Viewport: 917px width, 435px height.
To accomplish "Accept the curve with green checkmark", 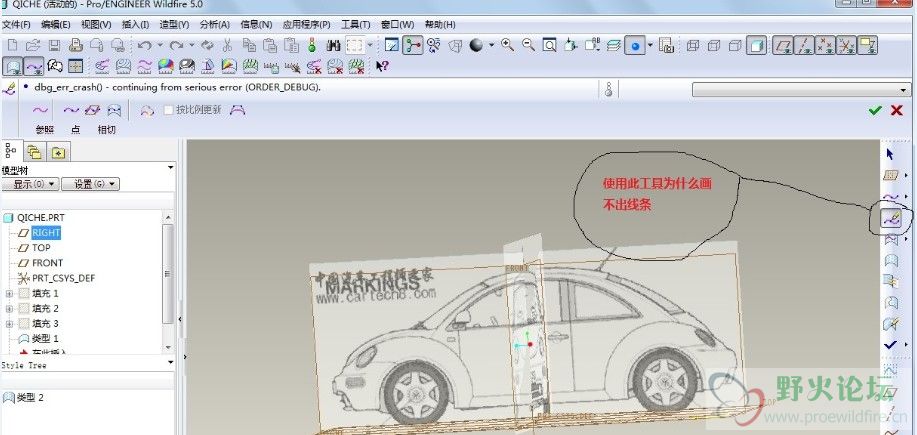I will click(875, 110).
